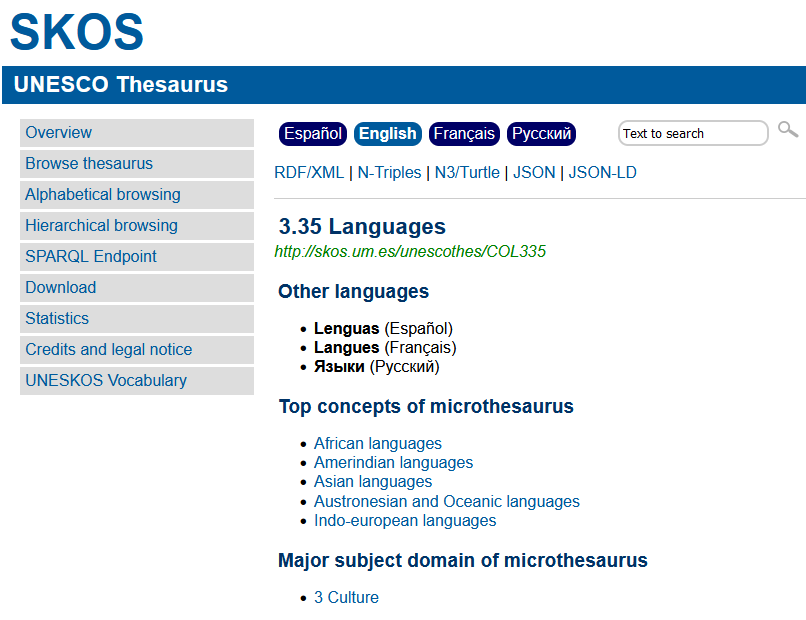Select the English language button
The width and height of the screenshot is (806, 620).
click(x=388, y=134)
